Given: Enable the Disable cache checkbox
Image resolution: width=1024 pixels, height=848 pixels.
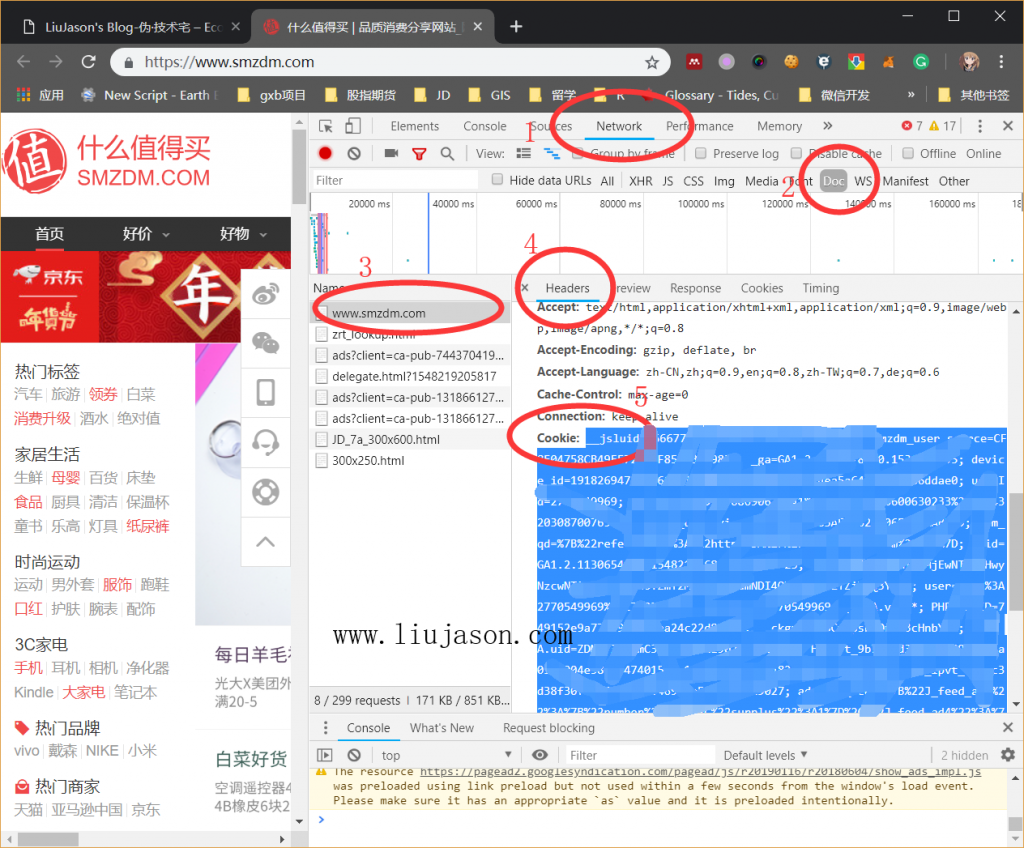Looking at the screenshot, I should pyautogui.click(x=796, y=153).
